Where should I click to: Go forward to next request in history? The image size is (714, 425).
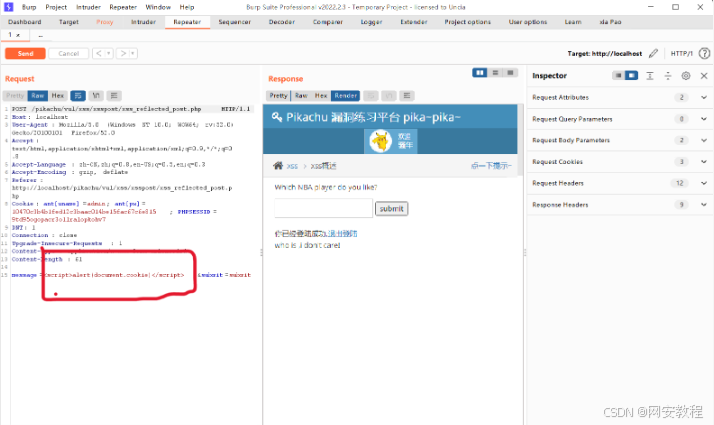[122, 53]
